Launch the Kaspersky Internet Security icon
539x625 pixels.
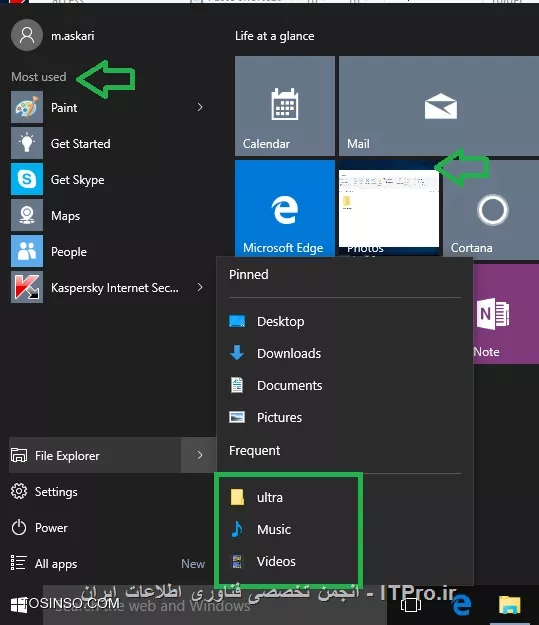click(27, 287)
